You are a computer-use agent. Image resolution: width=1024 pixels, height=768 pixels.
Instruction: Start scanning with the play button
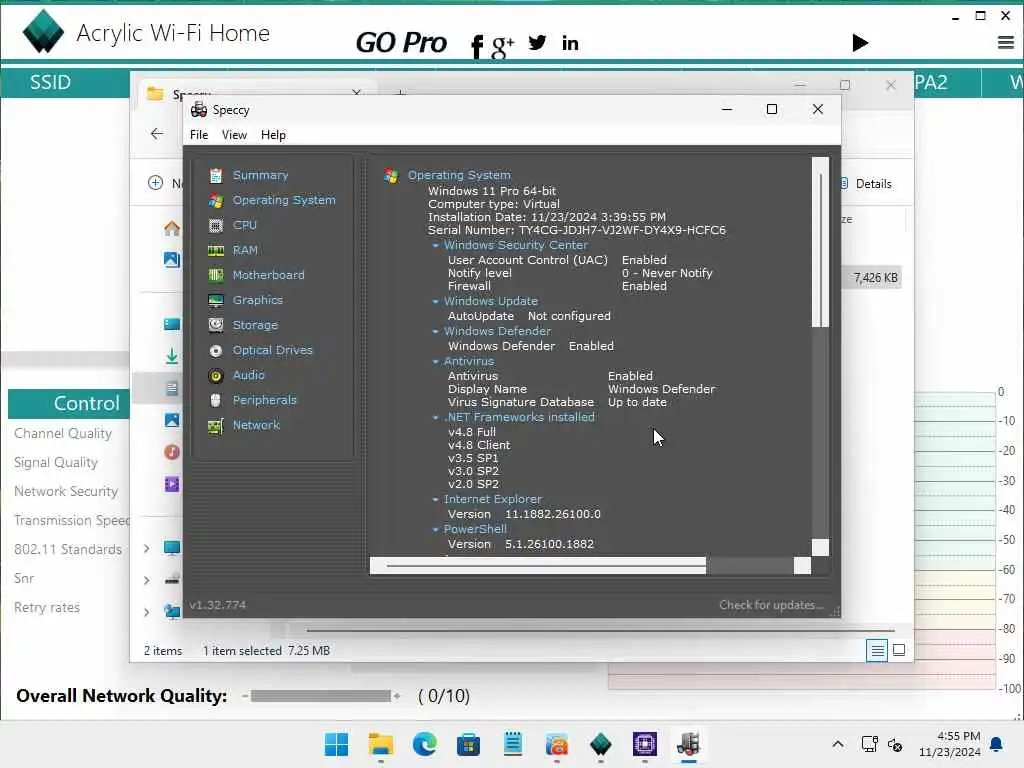pos(860,43)
